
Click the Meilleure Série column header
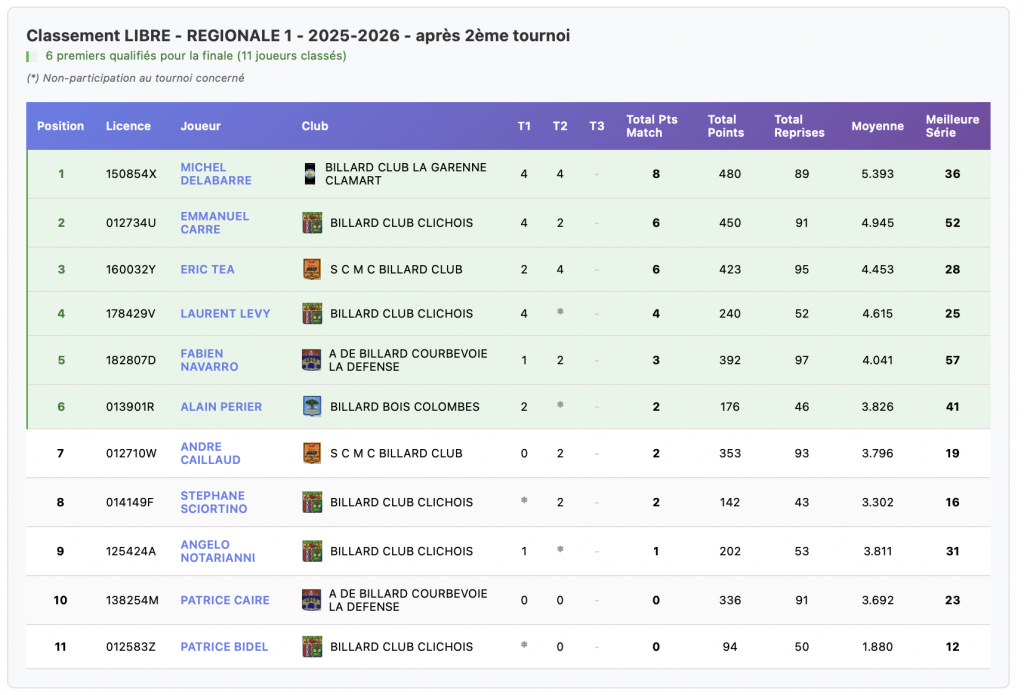click(x=952, y=126)
